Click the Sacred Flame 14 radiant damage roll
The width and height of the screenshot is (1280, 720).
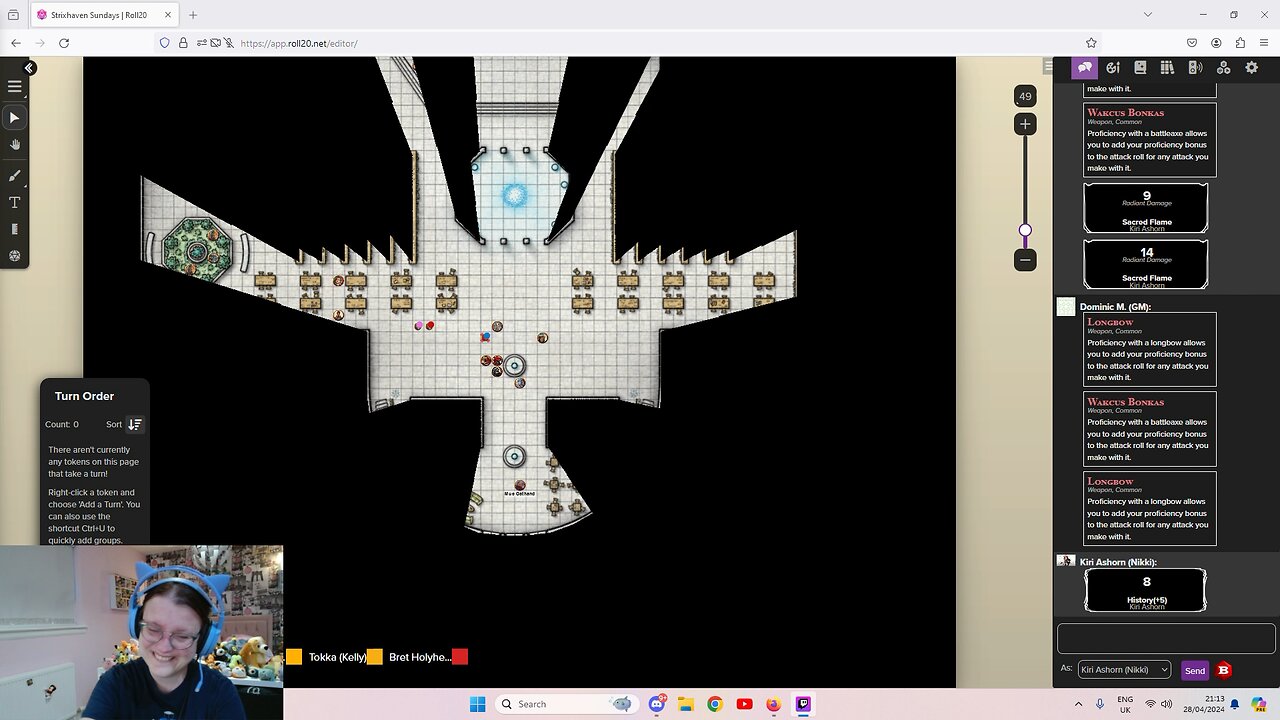[x=1146, y=264]
